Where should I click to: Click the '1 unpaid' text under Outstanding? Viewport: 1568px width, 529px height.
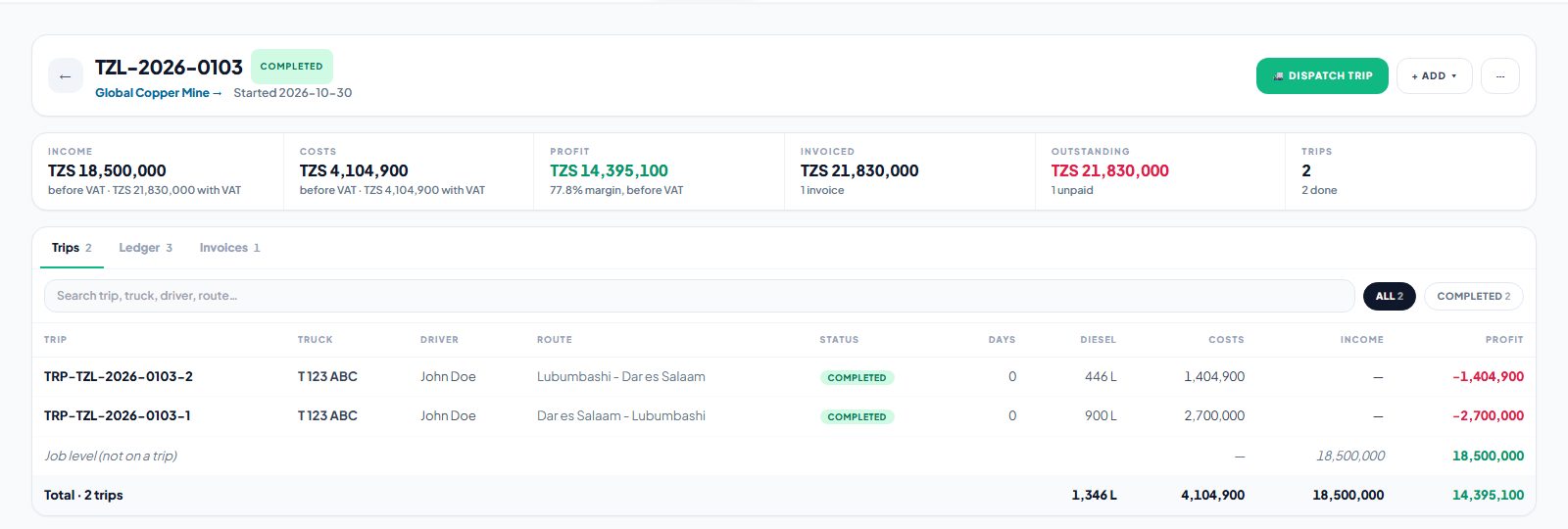1072,190
